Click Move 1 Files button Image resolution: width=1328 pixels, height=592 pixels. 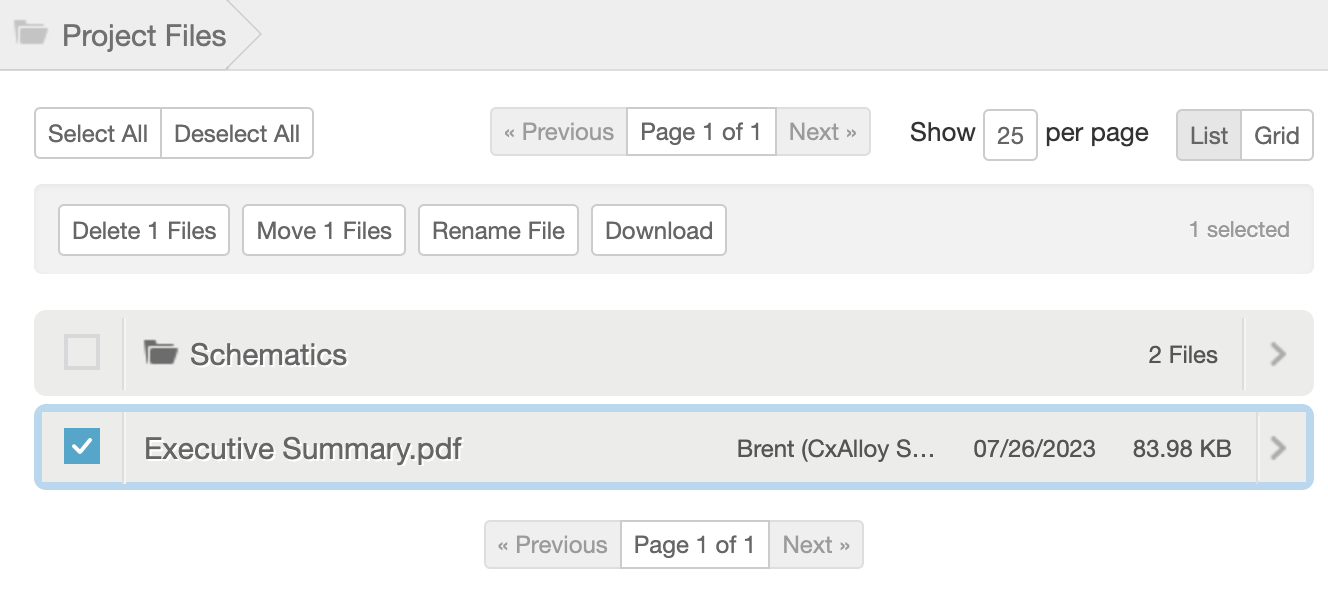click(324, 230)
